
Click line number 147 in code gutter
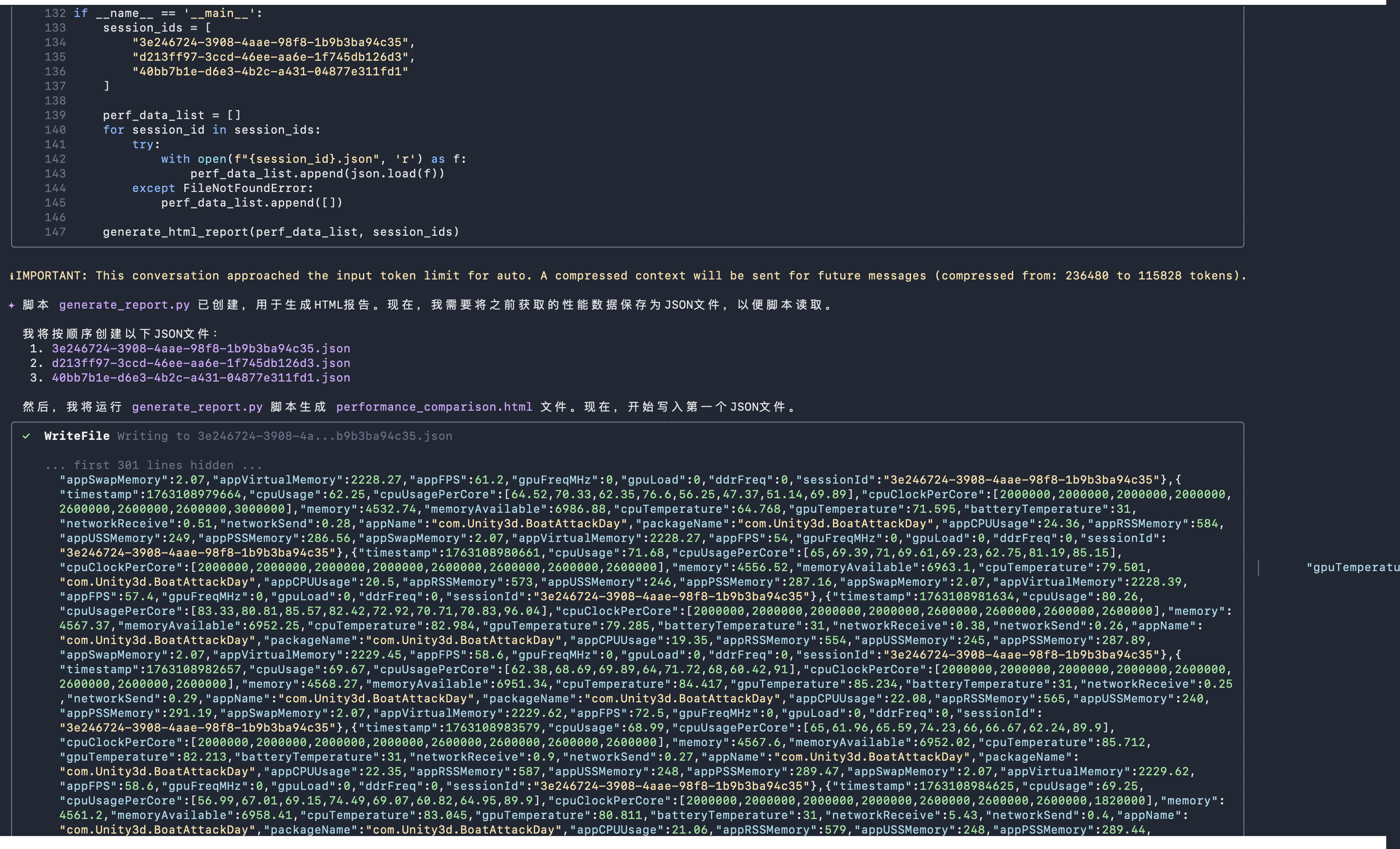tap(55, 232)
